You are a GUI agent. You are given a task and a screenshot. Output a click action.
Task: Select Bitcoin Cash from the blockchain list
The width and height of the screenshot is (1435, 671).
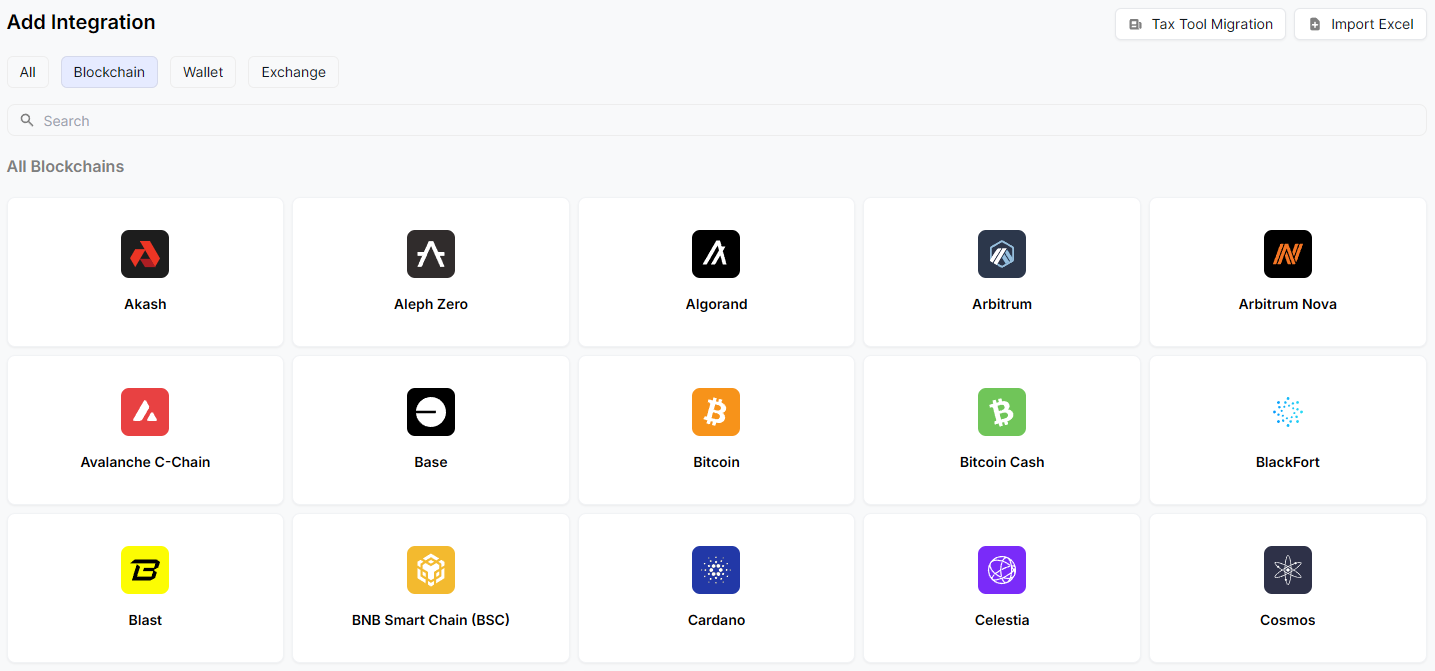1001,430
